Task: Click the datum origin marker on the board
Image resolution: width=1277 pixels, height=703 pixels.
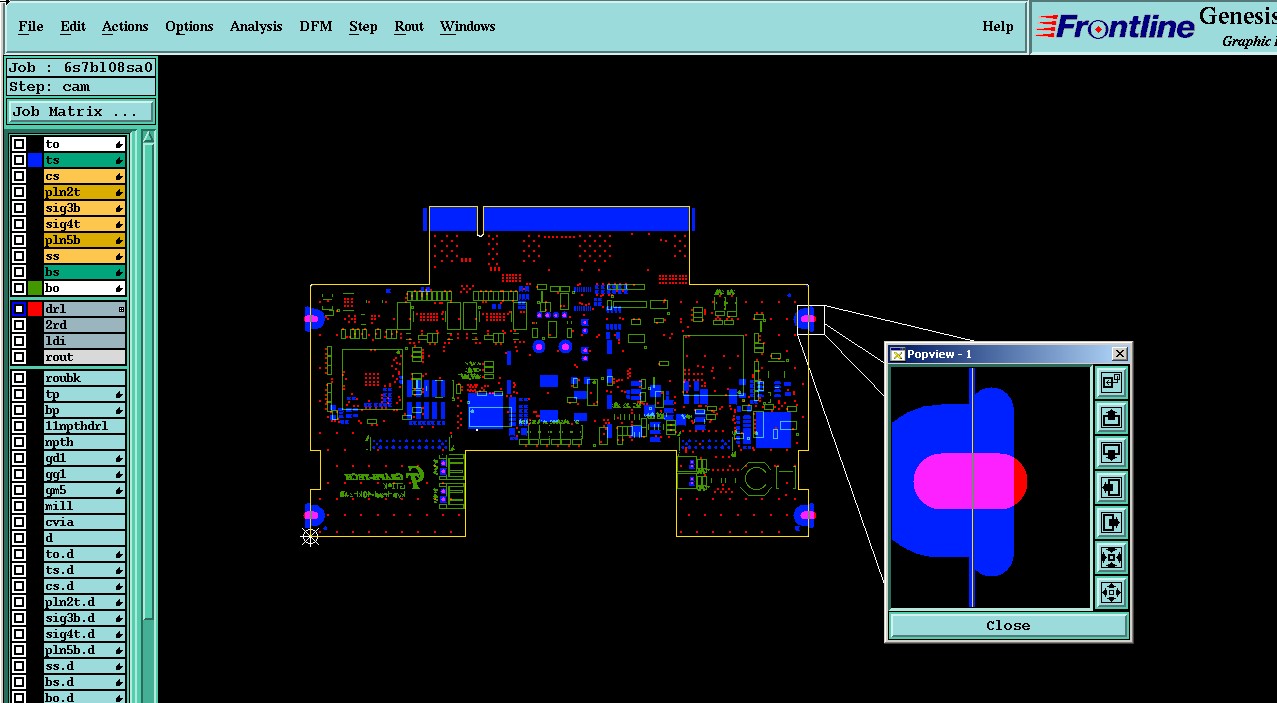Action: click(310, 537)
